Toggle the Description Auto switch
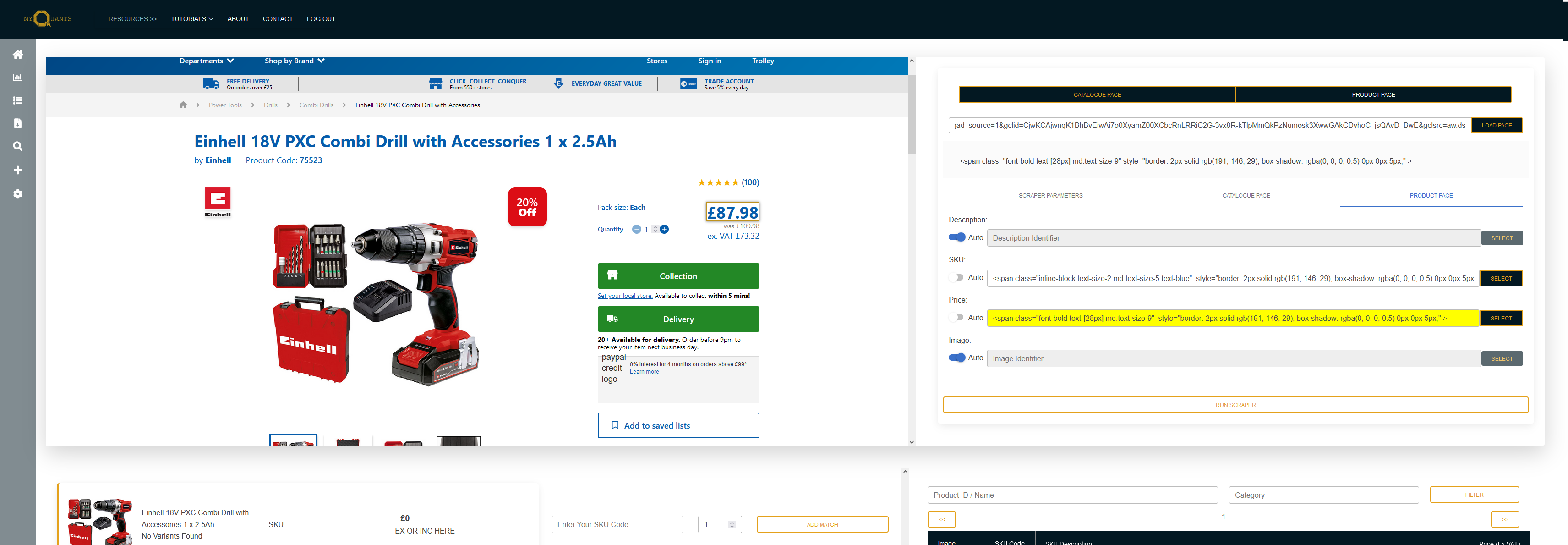1568x545 pixels. tap(957, 237)
